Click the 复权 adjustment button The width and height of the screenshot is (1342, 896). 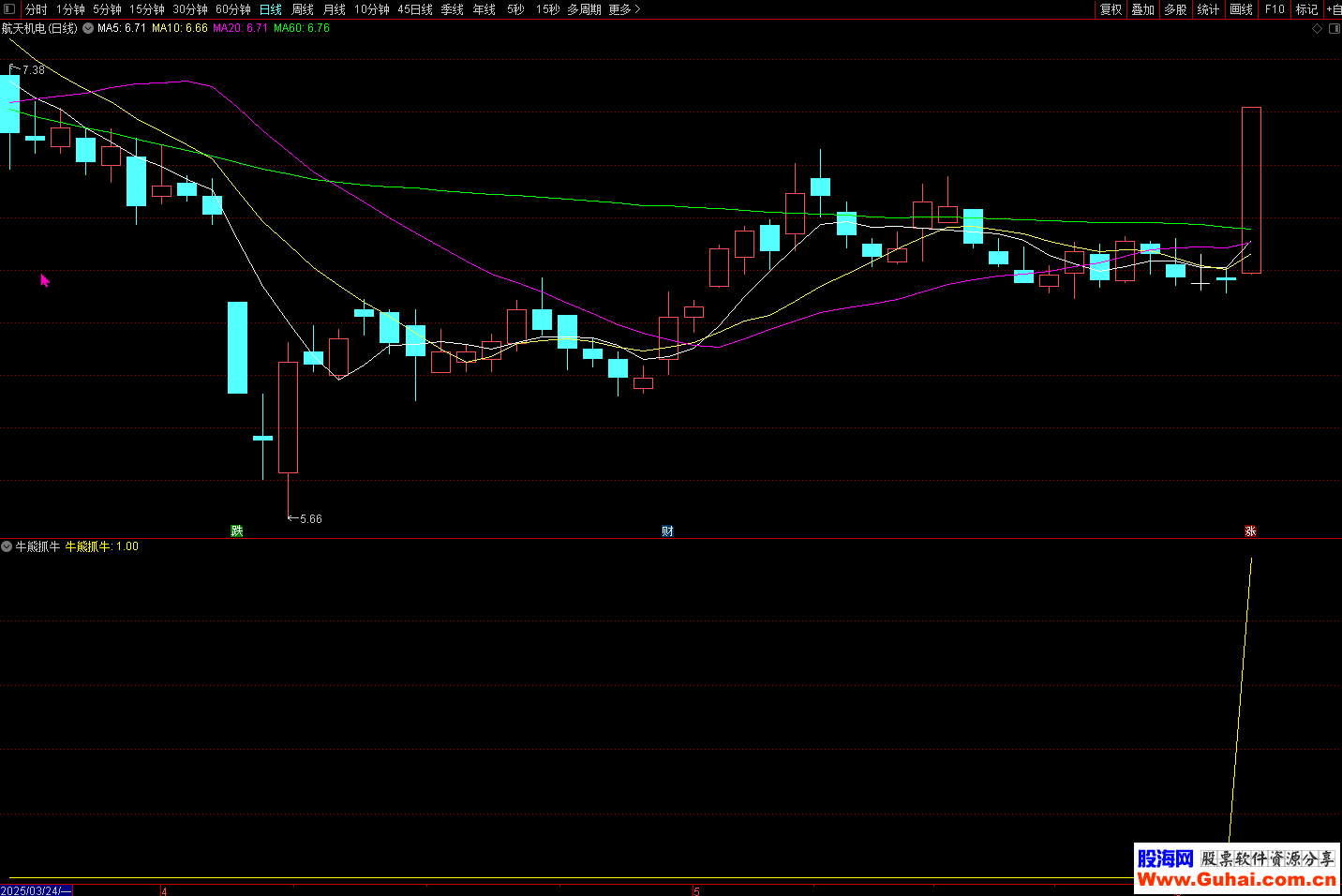(x=1111, y=9)
